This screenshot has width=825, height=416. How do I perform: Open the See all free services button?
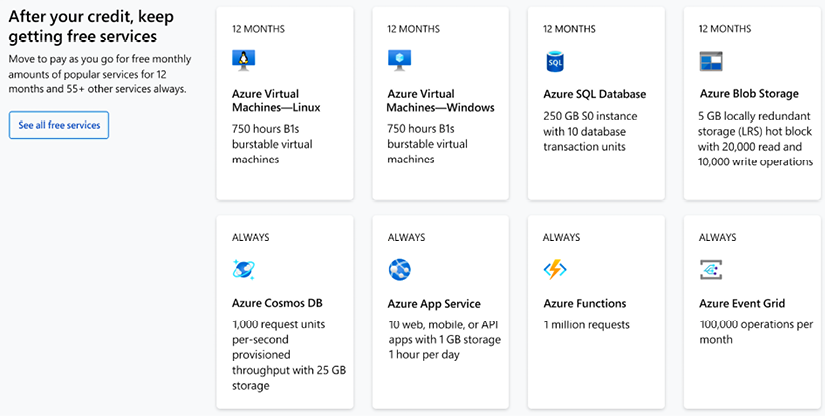[x=59, y=125]
